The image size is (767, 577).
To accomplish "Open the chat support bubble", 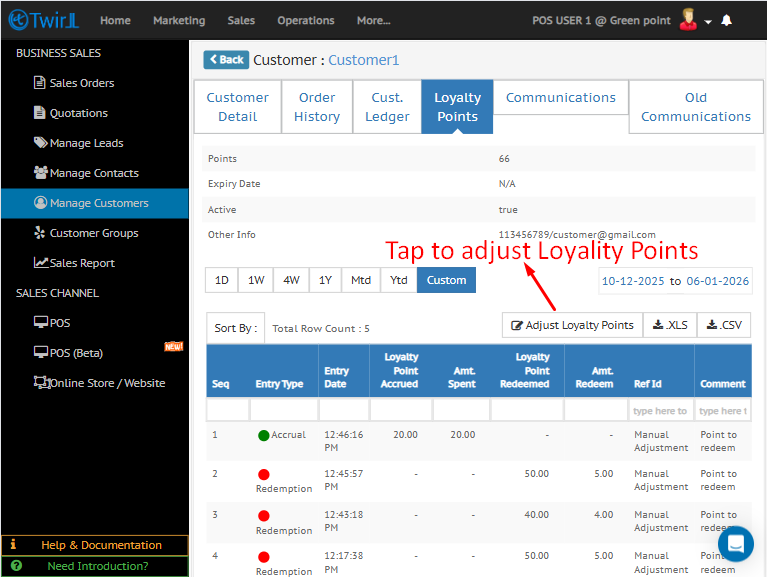I will click(735, 544).
